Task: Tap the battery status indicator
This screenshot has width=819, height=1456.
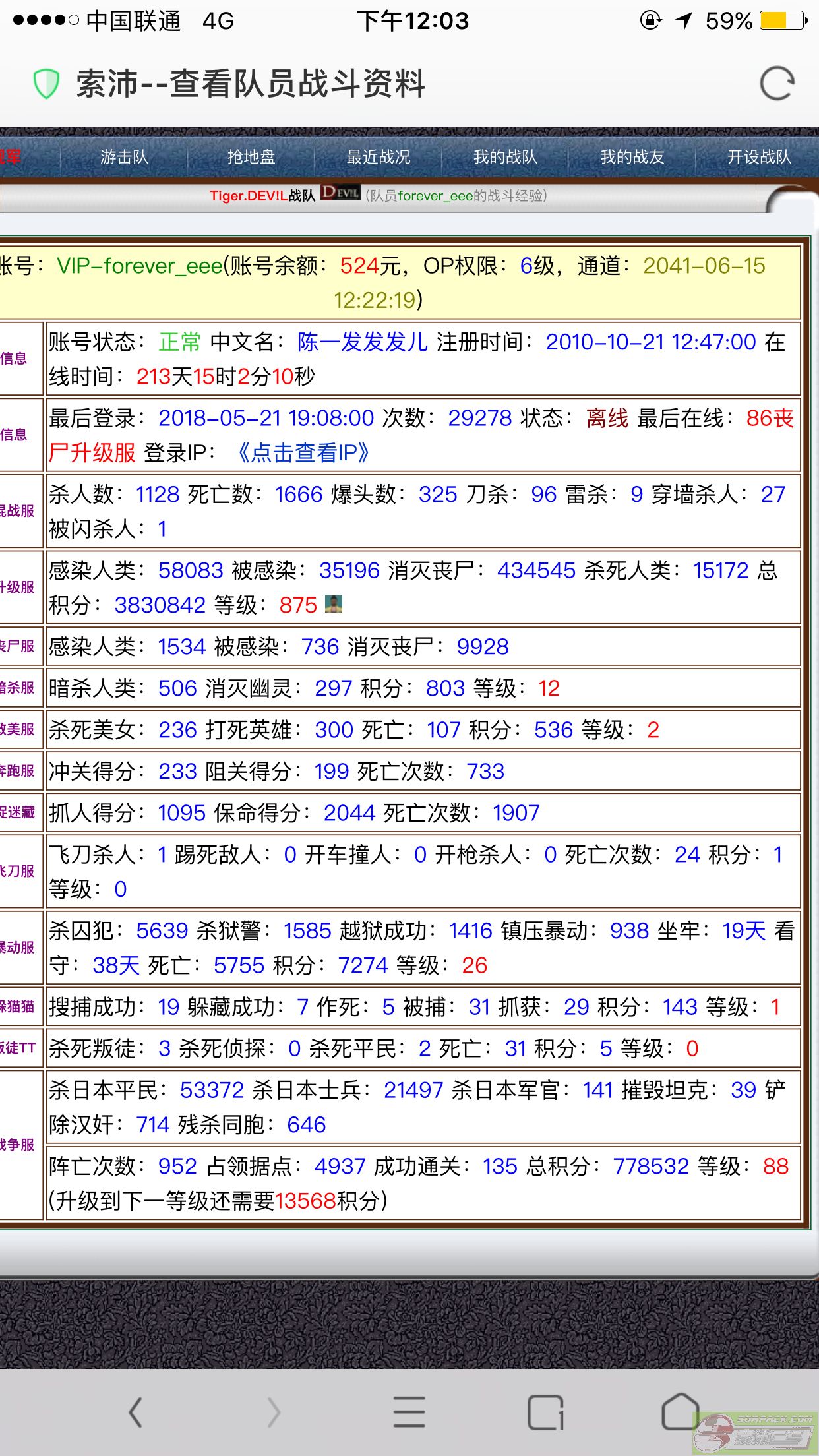Action: pos(783,20)
